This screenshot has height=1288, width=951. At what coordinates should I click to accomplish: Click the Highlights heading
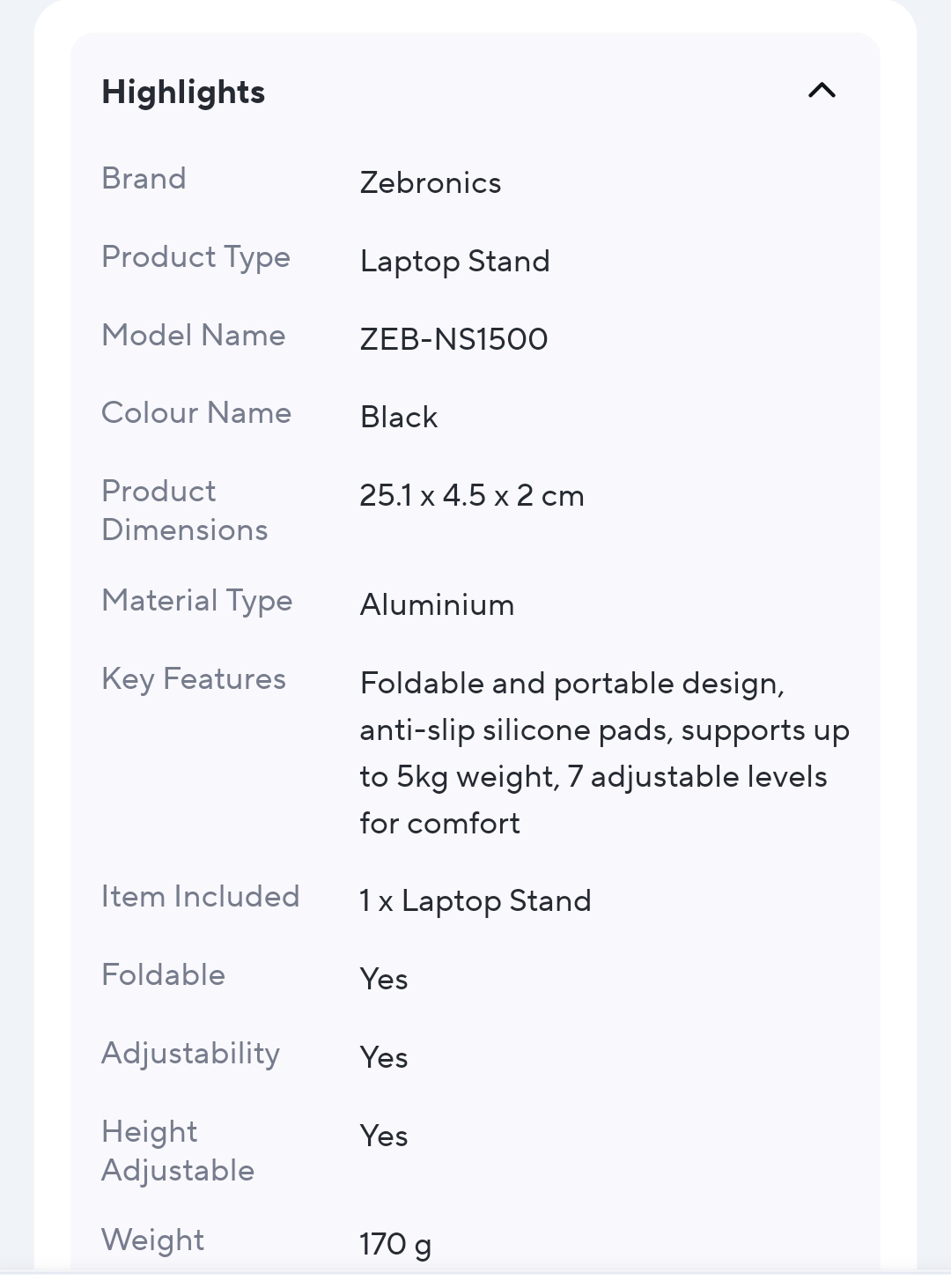pos(183,93)
